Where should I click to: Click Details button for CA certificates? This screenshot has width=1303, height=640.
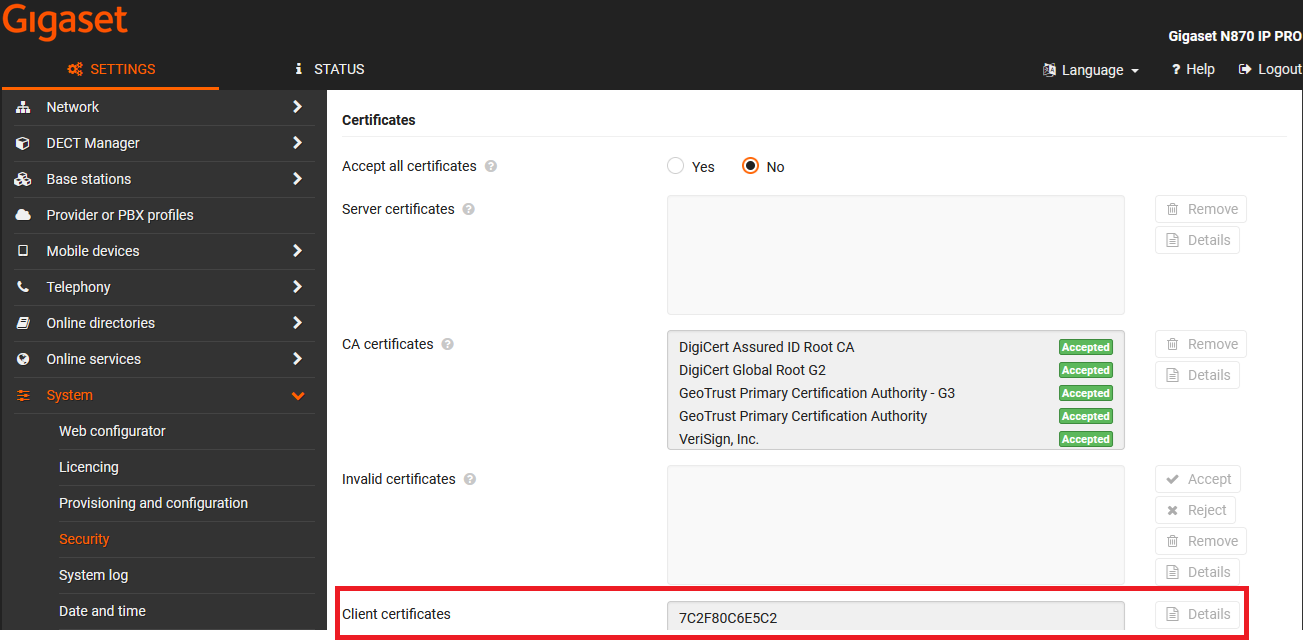coord(1197,375)
